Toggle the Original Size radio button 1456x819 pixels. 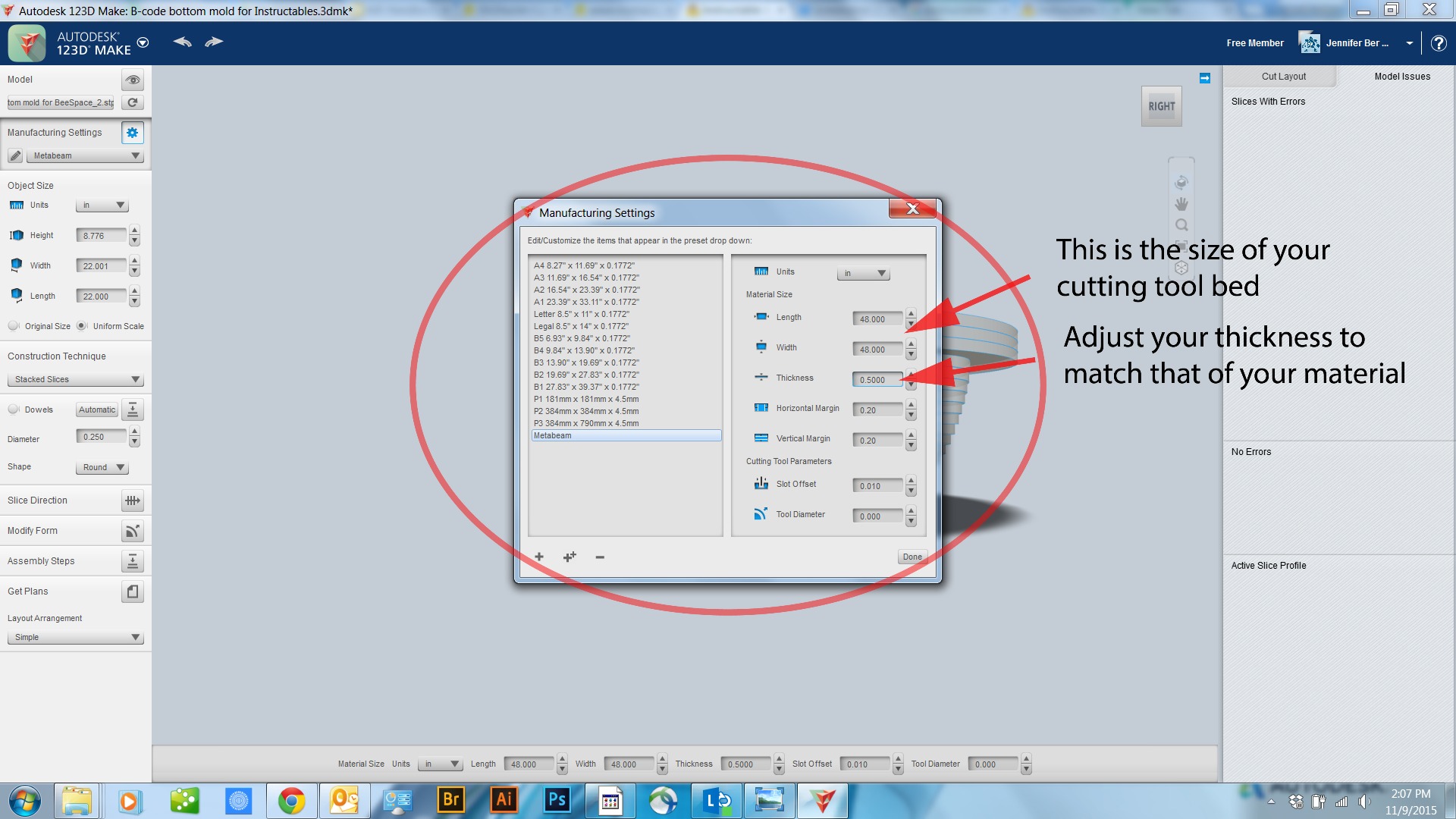pos(14,325)
